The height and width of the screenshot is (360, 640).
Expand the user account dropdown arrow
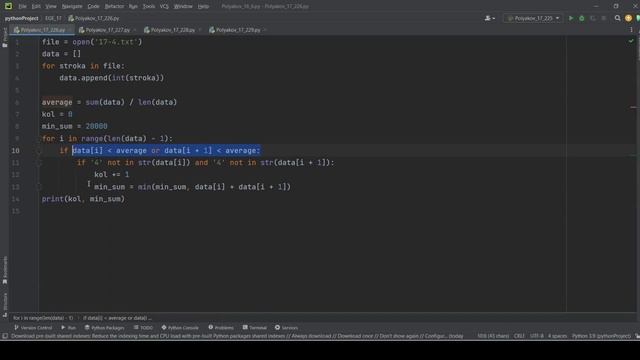[493, 18]
